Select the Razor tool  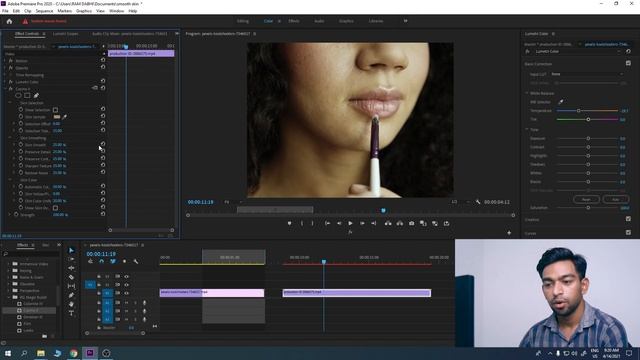pyautogui.click(x=71, y=277)
